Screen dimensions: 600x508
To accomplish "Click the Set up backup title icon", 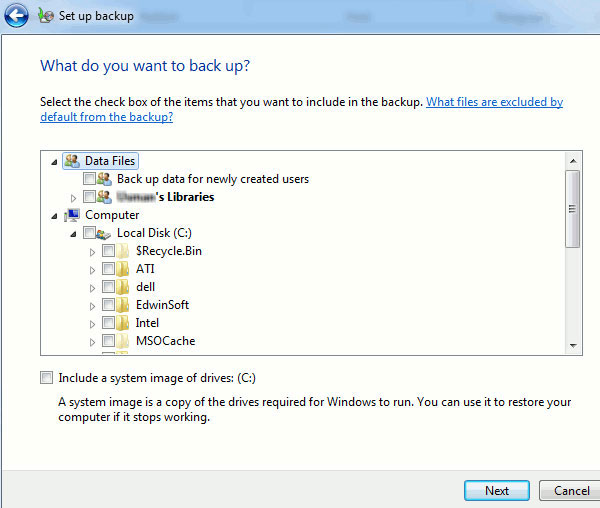I will (x=46, y=16).
